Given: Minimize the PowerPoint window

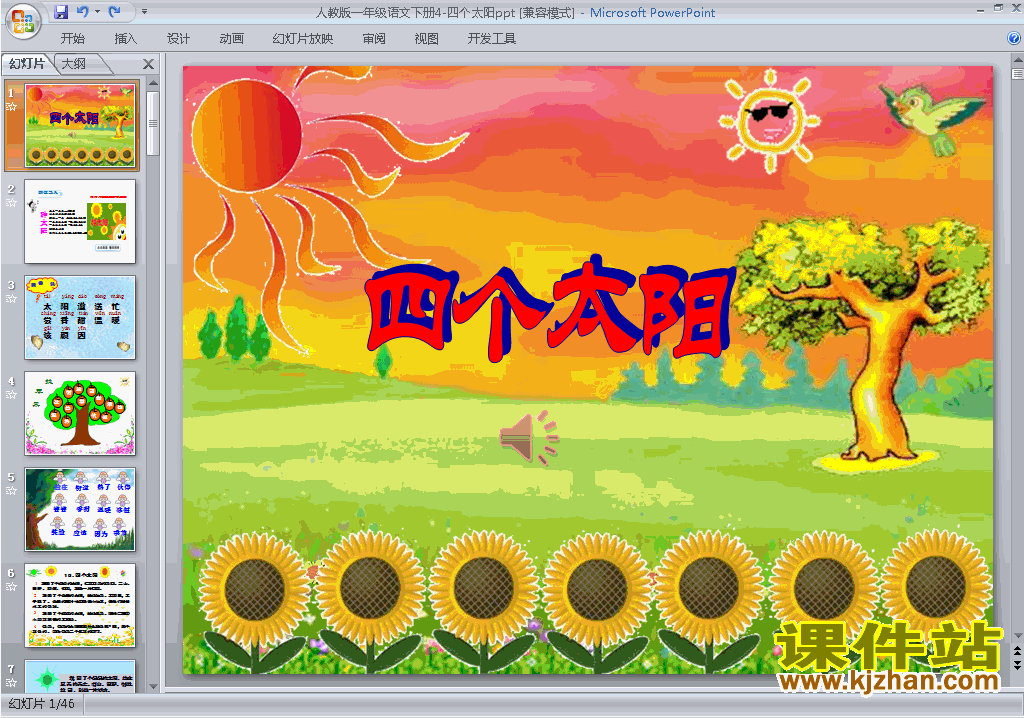Looking at the screenshot, I should coord(981,10).
